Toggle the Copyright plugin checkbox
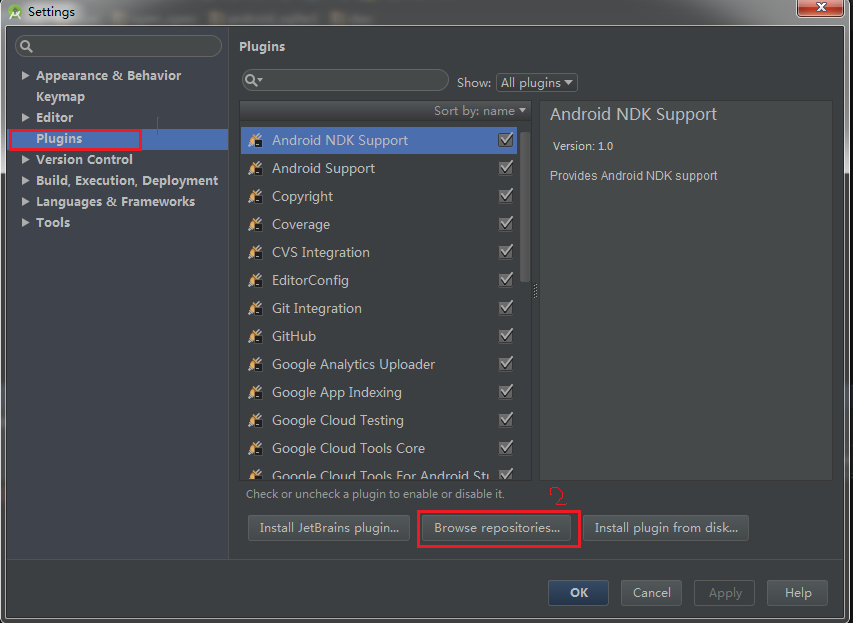 pos(506,196)
